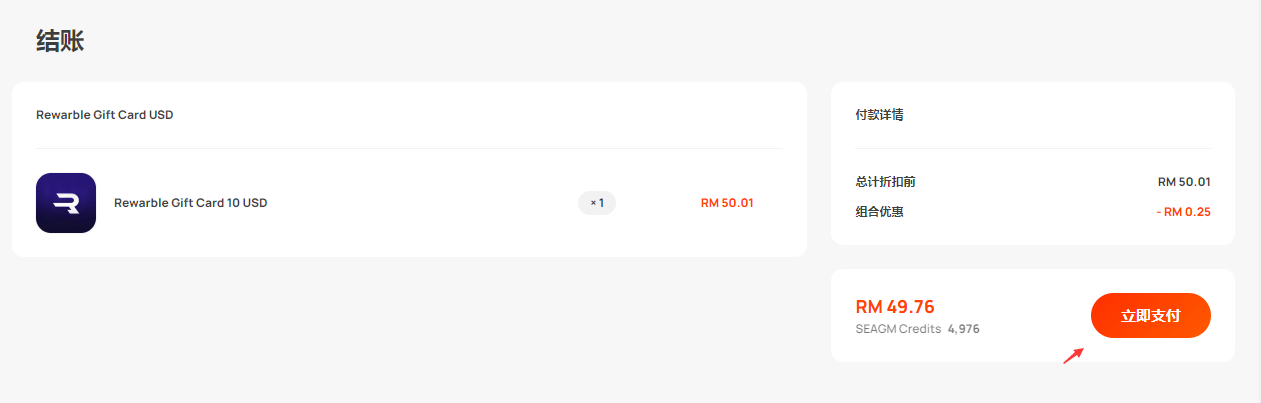This screenshot has width=1261, height=403.
Task: Open the Rewarble logo product thumbnail
Action: point(66,203)
